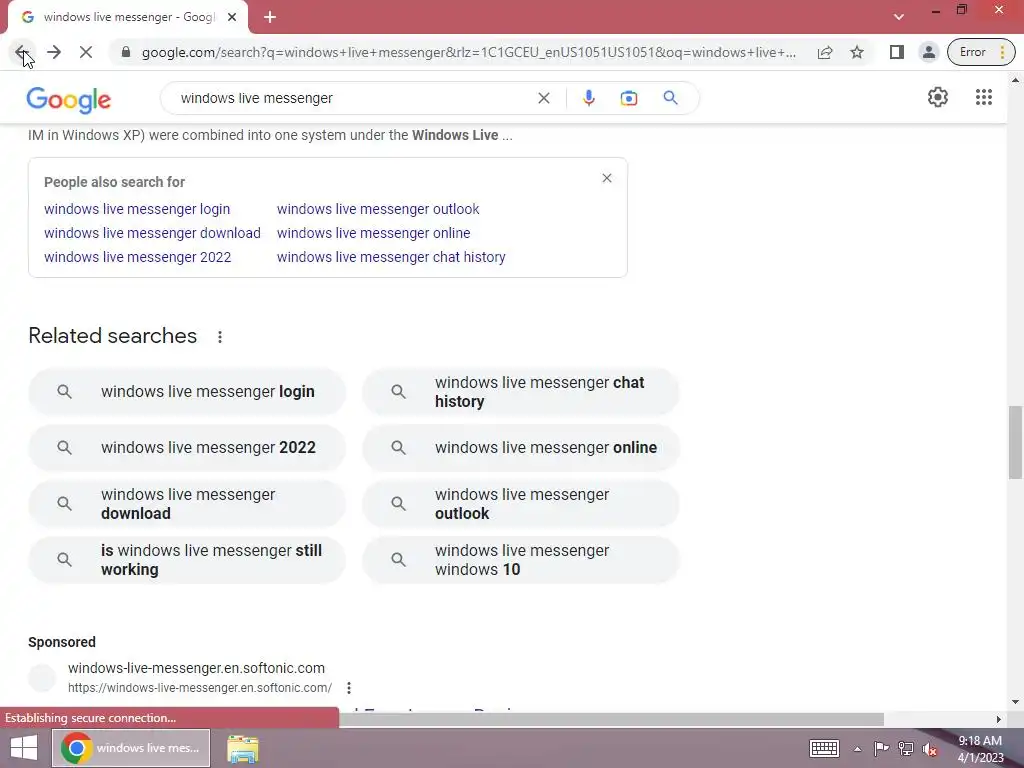Click the horizontal scrollbar thumb

611,719
